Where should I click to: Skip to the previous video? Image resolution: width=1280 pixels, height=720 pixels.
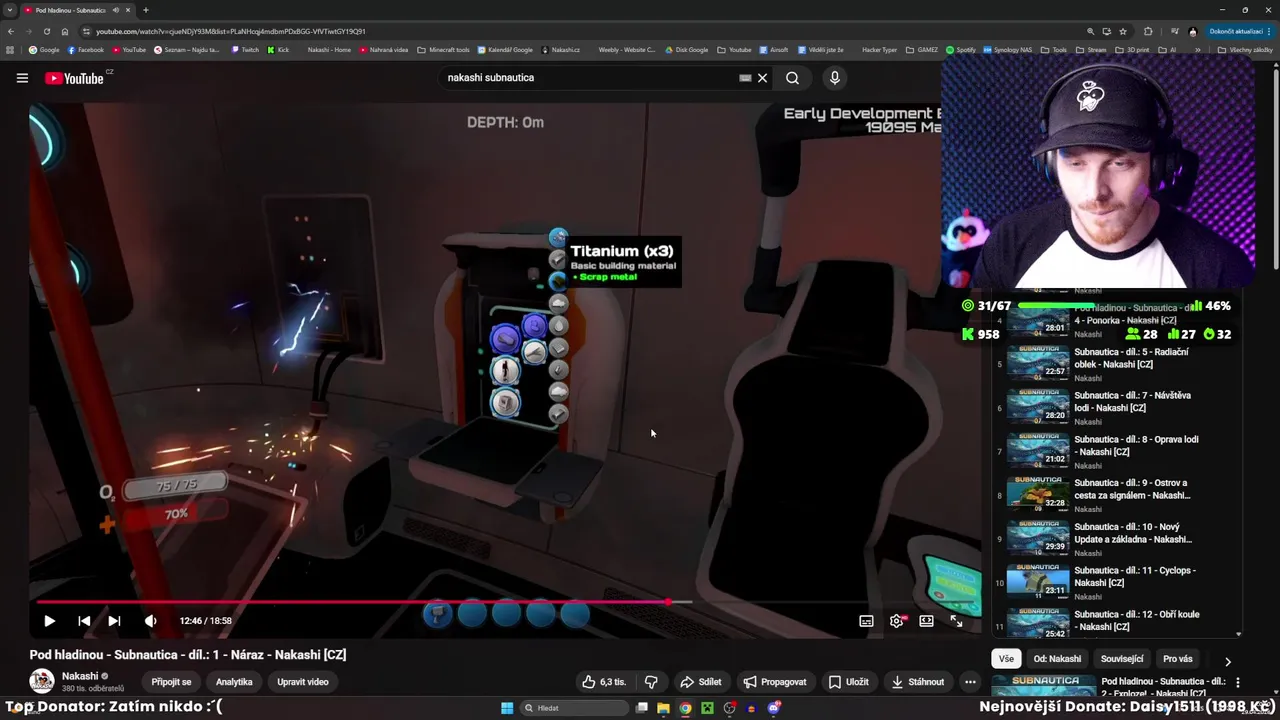click(84, 621)
